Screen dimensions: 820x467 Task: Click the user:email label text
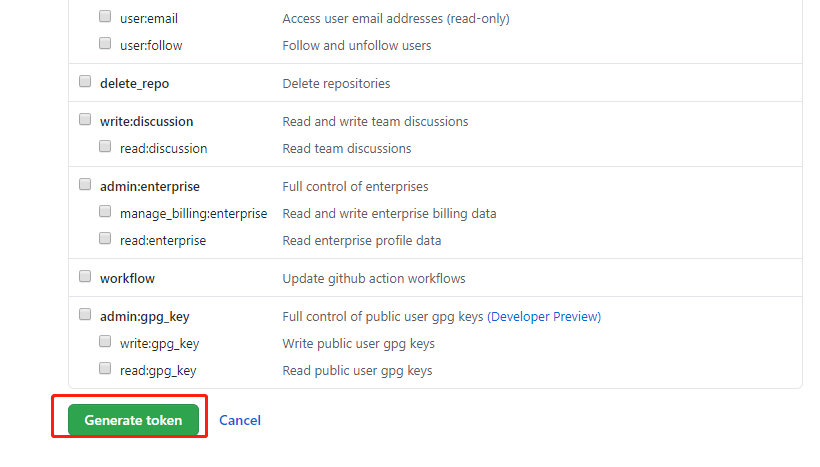(x=149, y=19)
